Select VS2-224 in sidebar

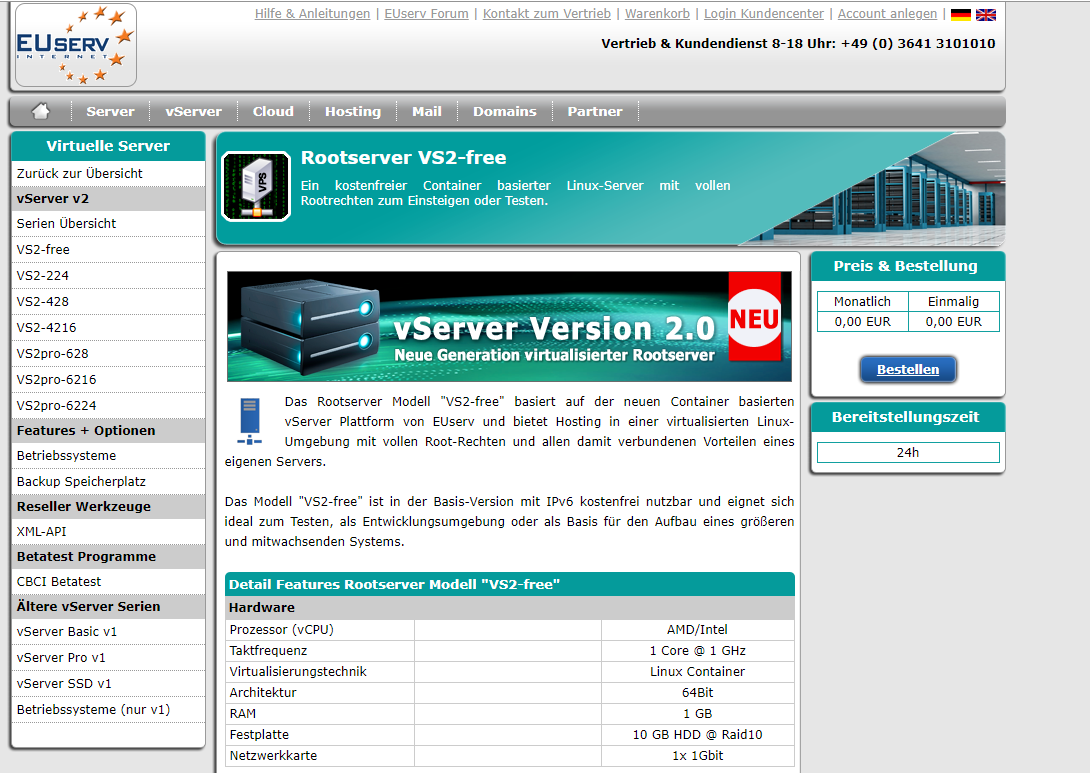[x=108, y=275]
